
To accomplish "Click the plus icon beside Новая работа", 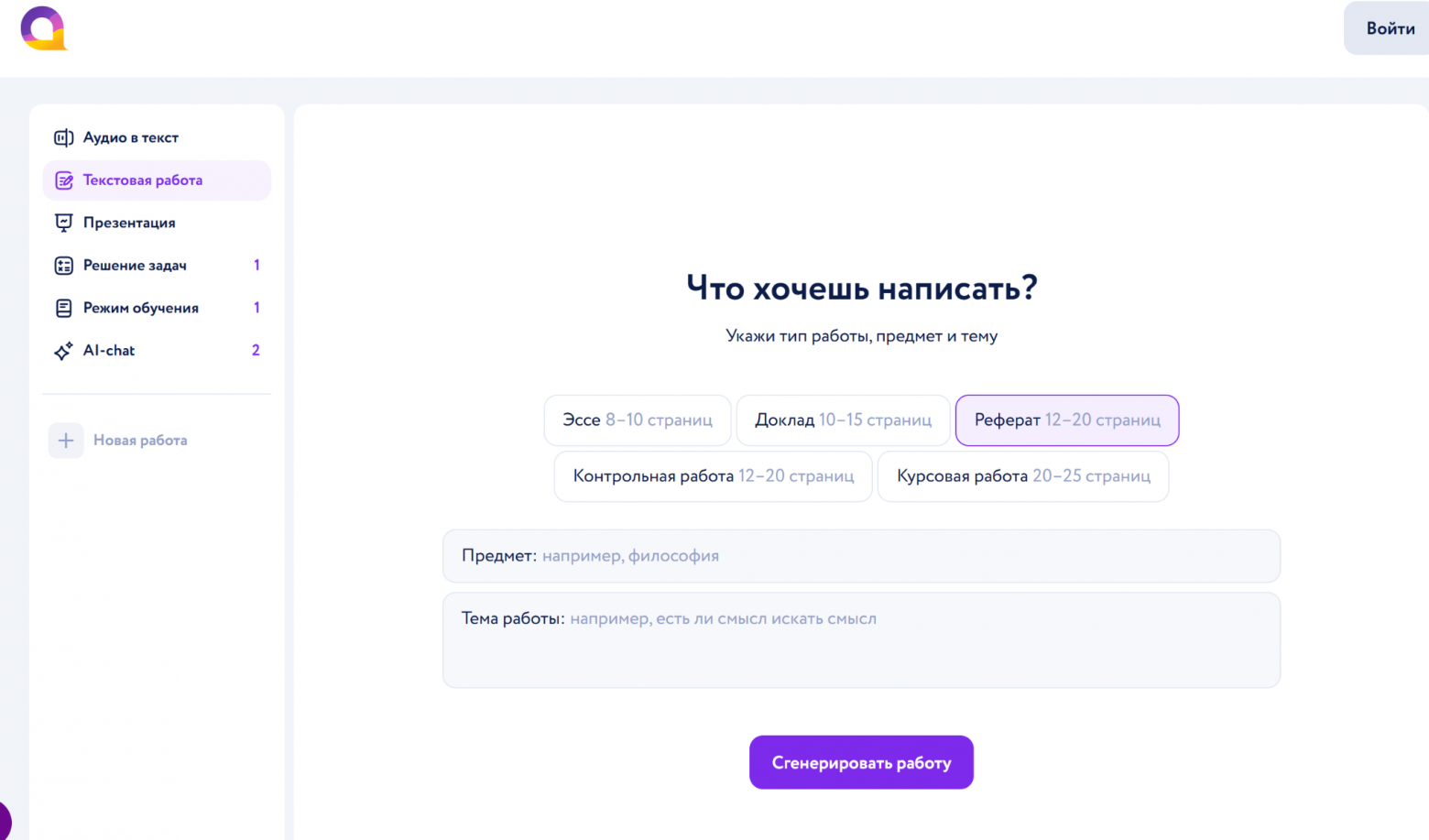I will pos(66,441).
